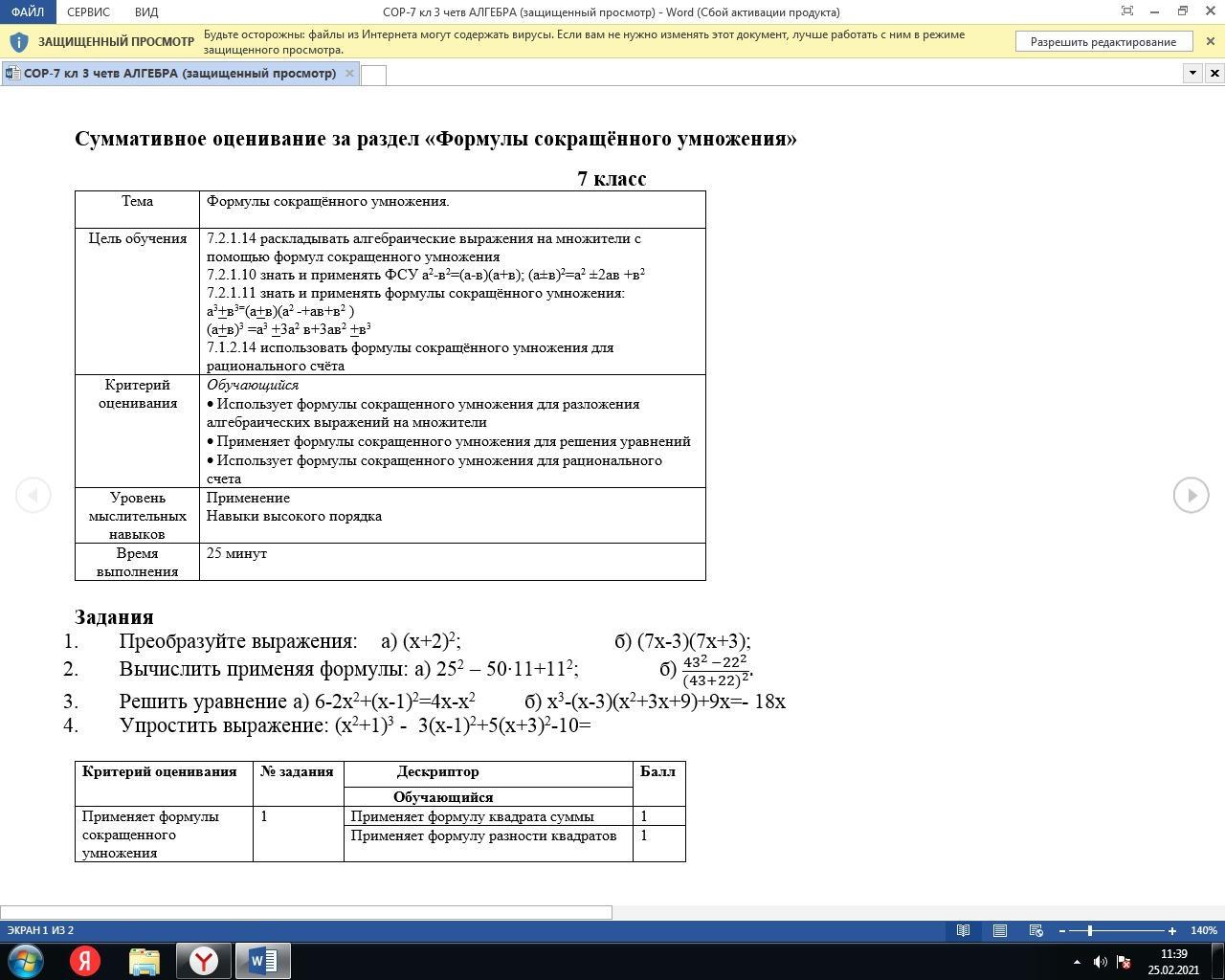Show hidden system tray icons

point(1077,962)
